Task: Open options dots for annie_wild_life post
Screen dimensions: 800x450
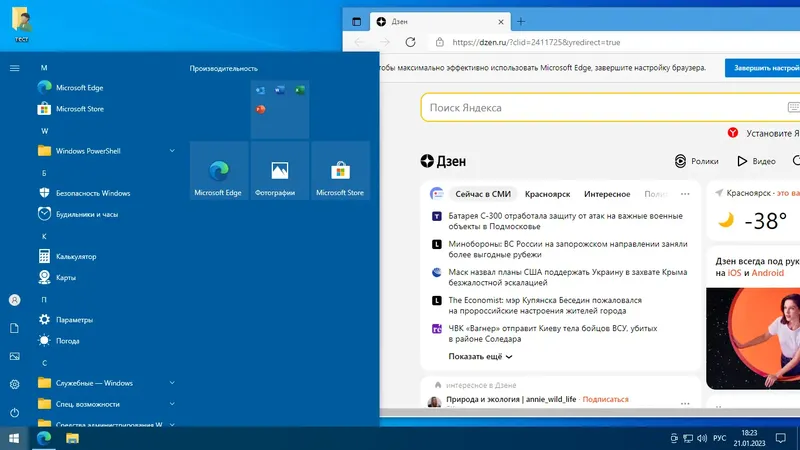Action: [x=685, y=403]
